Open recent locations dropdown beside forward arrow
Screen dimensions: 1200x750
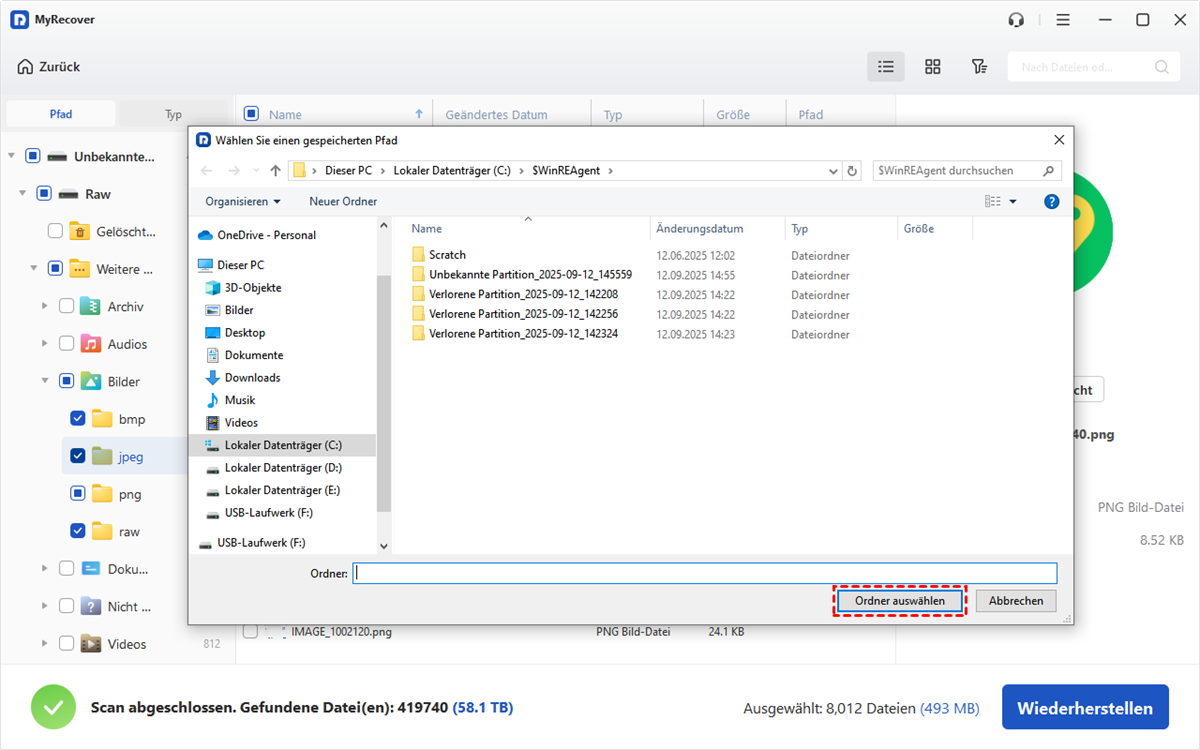pyautogui.click(x=256, y=171)
